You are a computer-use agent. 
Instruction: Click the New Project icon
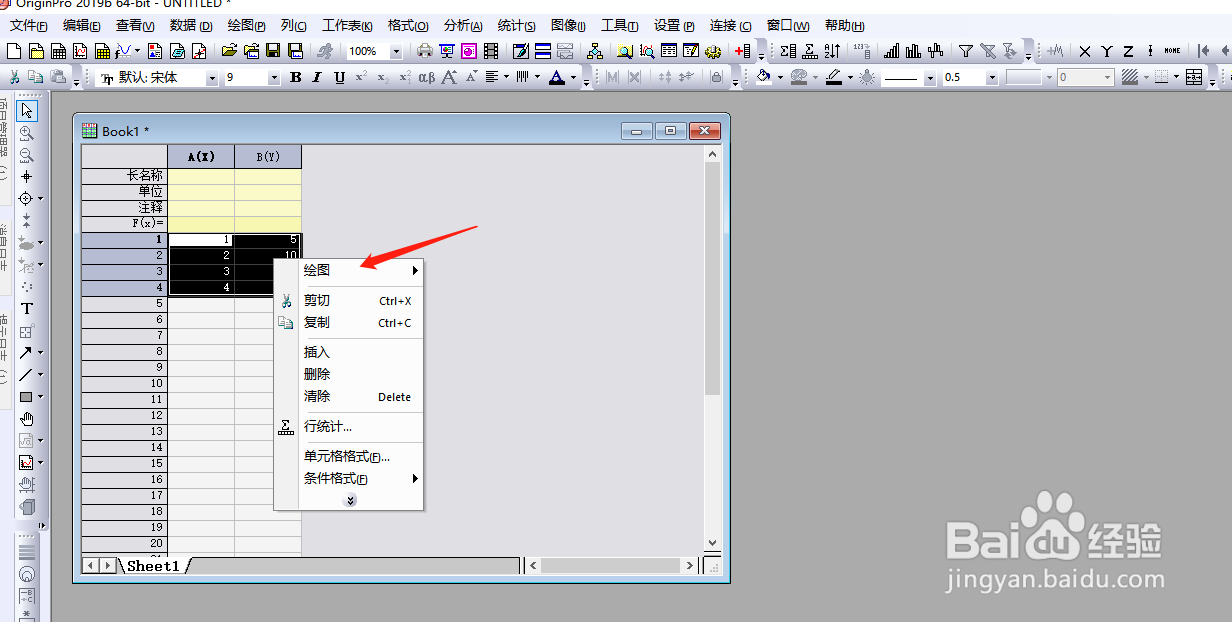pos(14,50)
